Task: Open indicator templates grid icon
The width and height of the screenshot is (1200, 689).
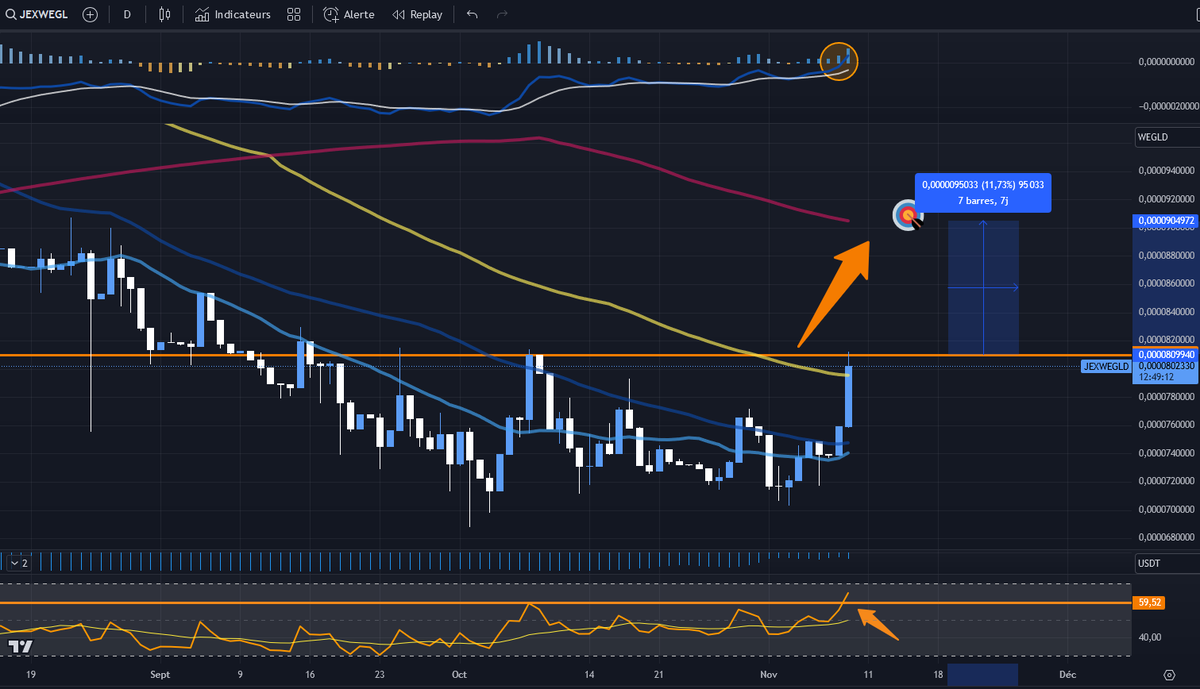Action: [293, 15]
